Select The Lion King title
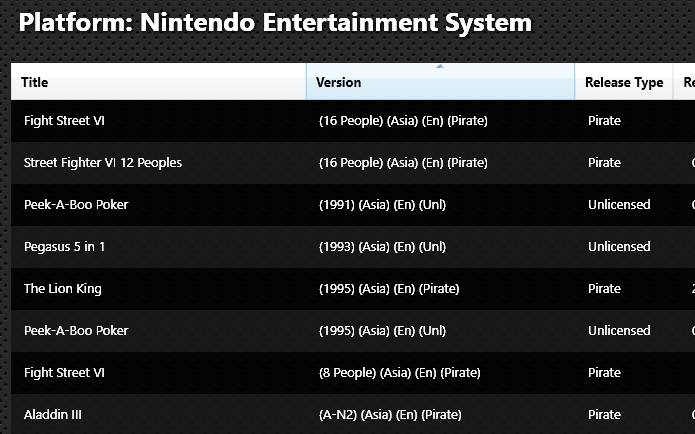 click(x=62, y=289)
